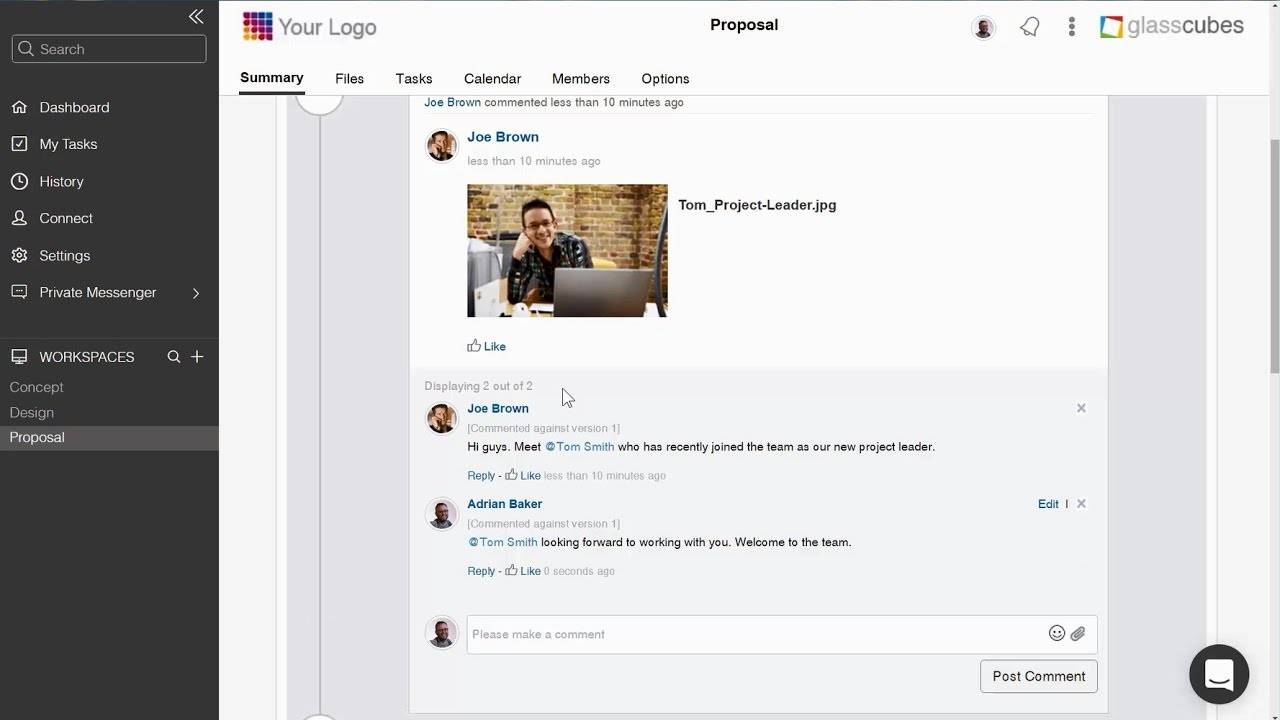
Task: Click the 'Please make a comment' field
Action: point(755,634)
